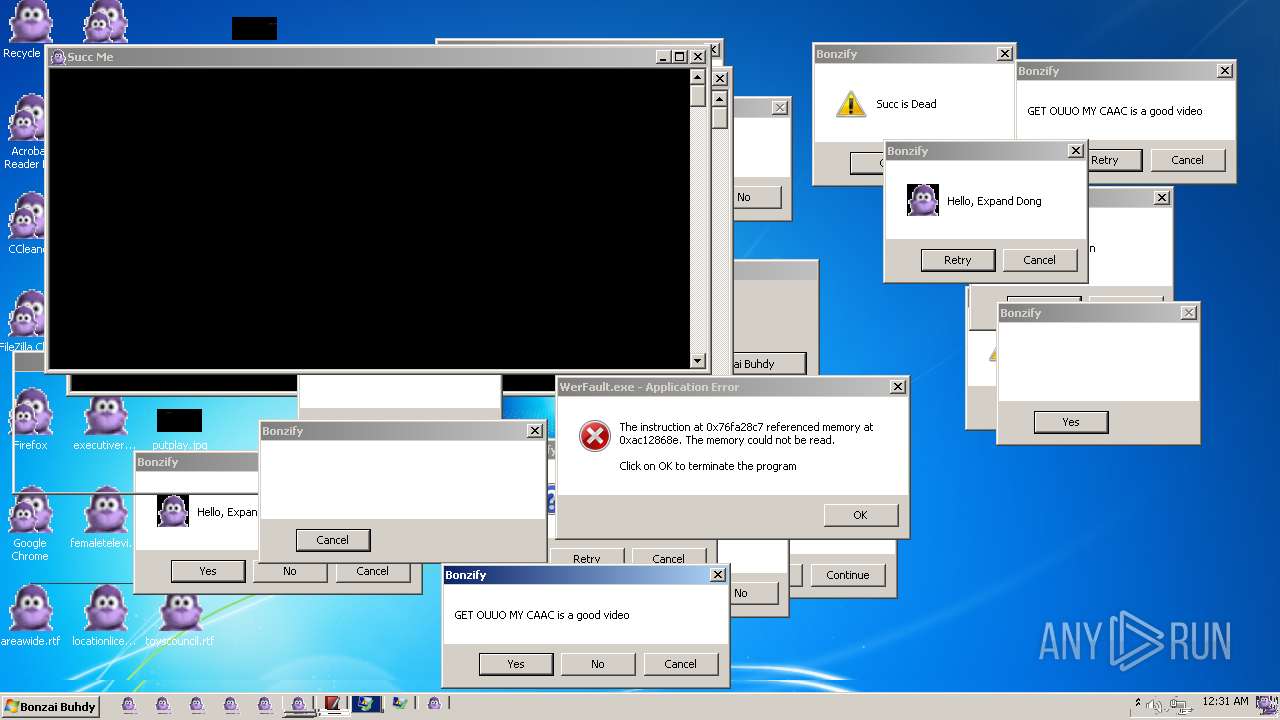This screenshot has height=720, width=1280.
Task: Select the areawide.rtf desktop file
Action: pos(30,614)
